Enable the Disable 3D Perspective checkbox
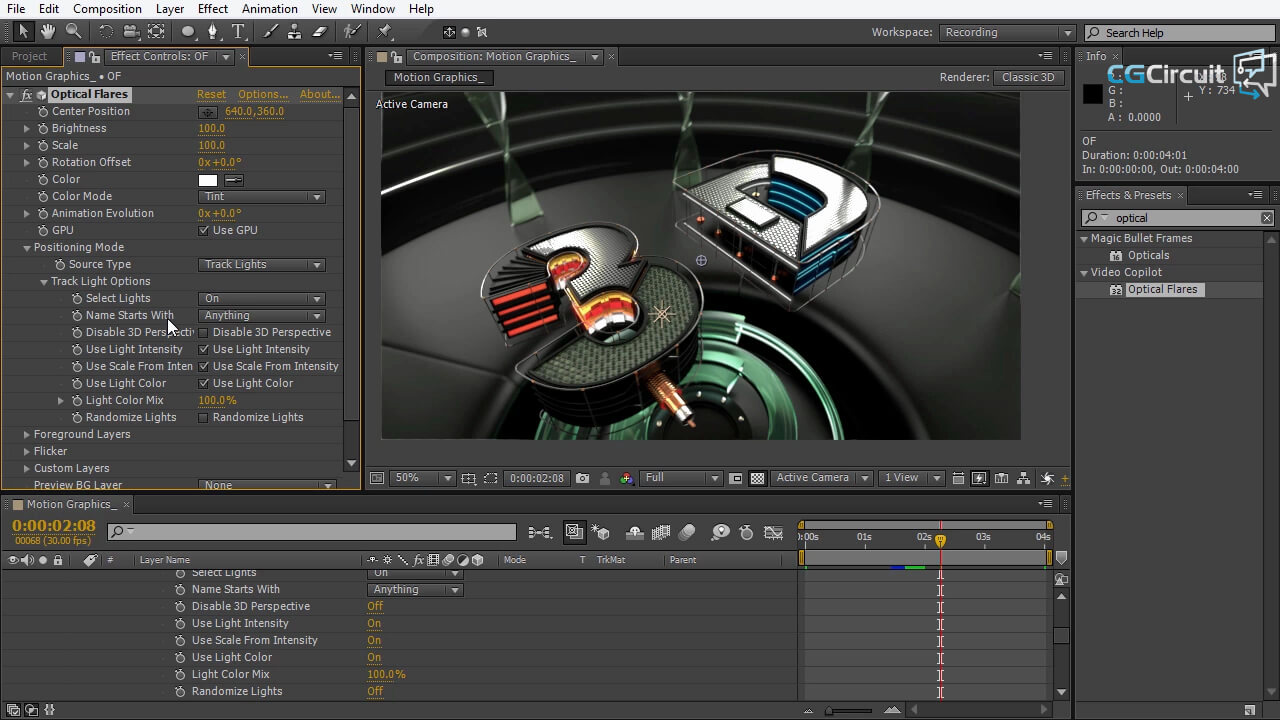This screenshot has height=720, width=1280. (204, 333)
